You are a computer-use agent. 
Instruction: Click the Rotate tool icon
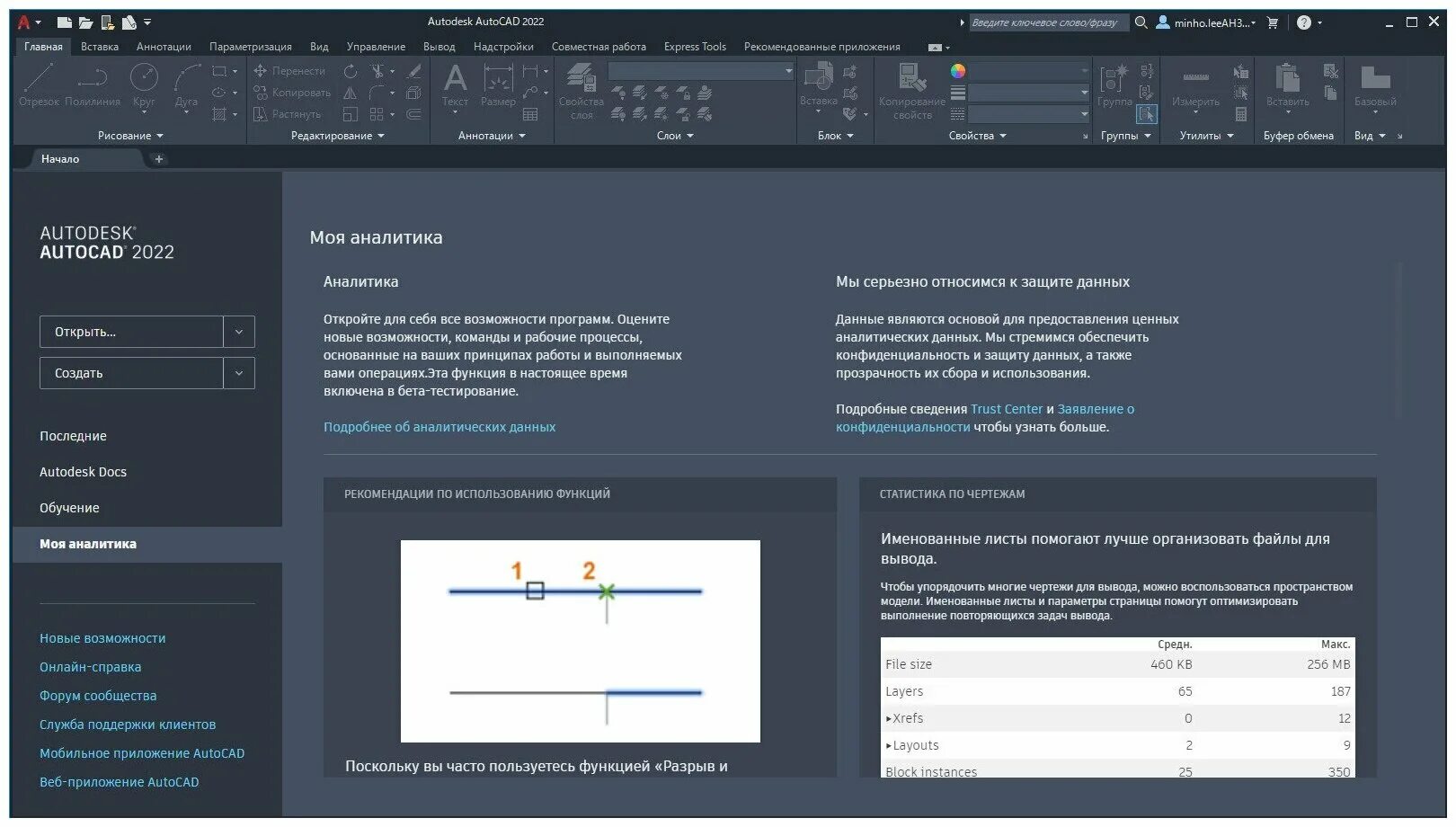351,71
